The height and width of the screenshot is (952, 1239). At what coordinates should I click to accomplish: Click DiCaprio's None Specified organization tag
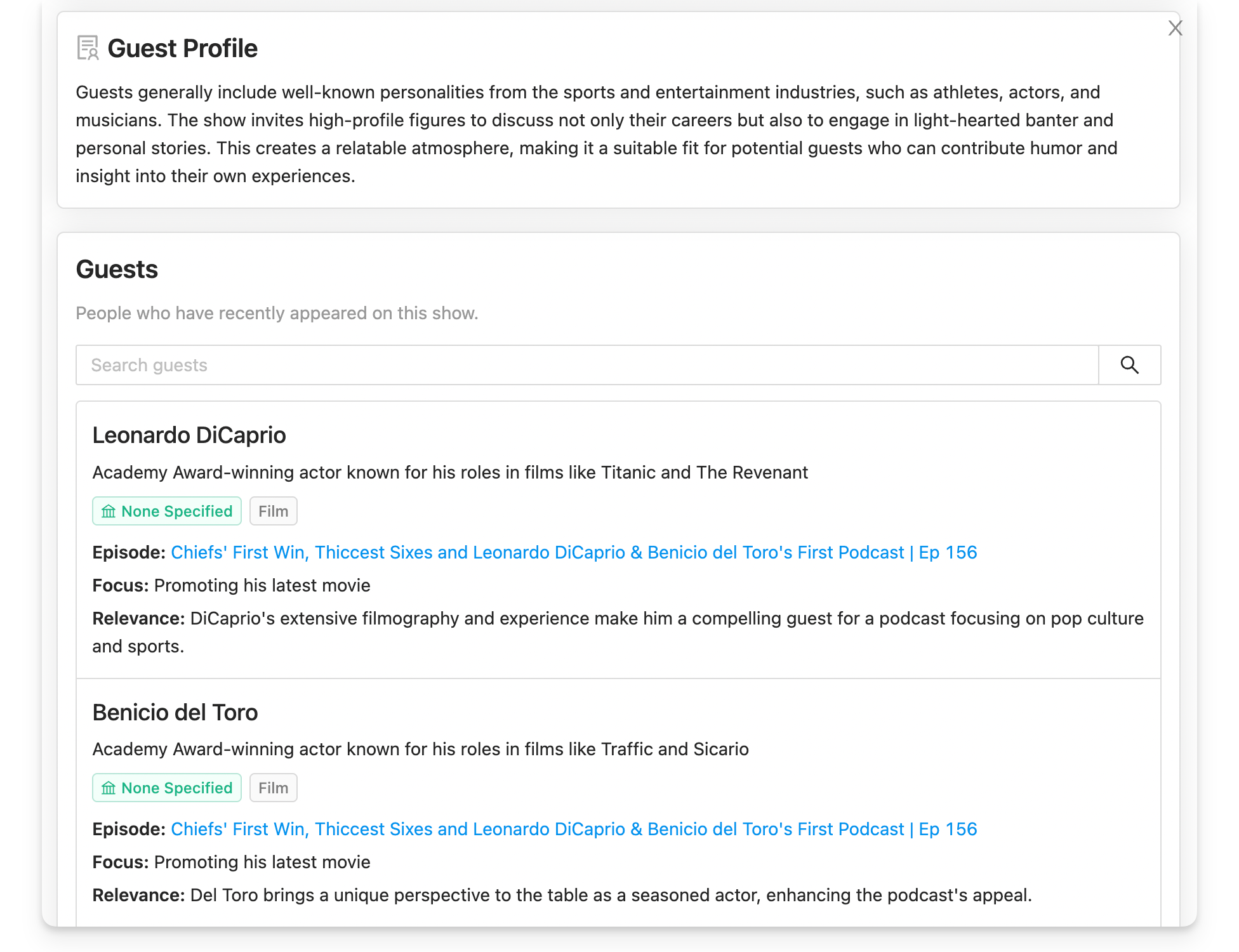[x=167, y=511]
